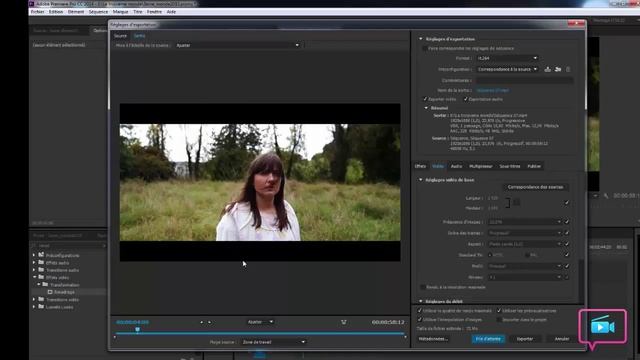Open the Fichier menu

point(38,12)
